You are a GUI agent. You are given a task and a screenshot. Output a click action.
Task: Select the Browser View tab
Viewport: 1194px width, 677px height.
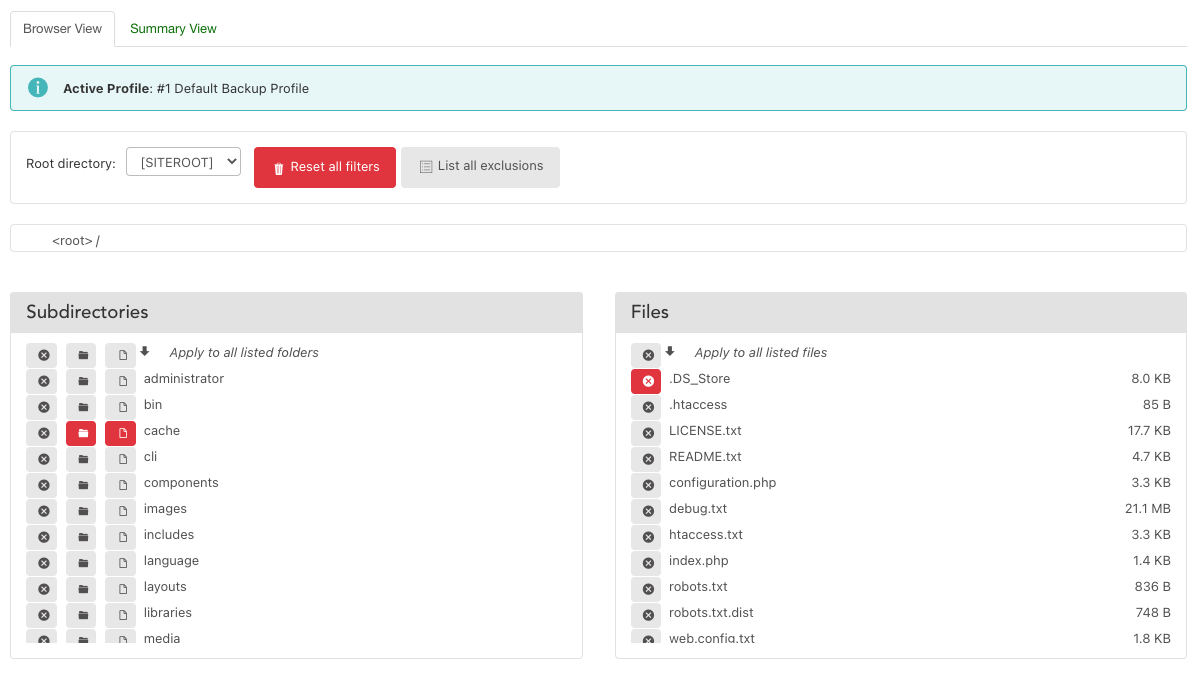62,29
